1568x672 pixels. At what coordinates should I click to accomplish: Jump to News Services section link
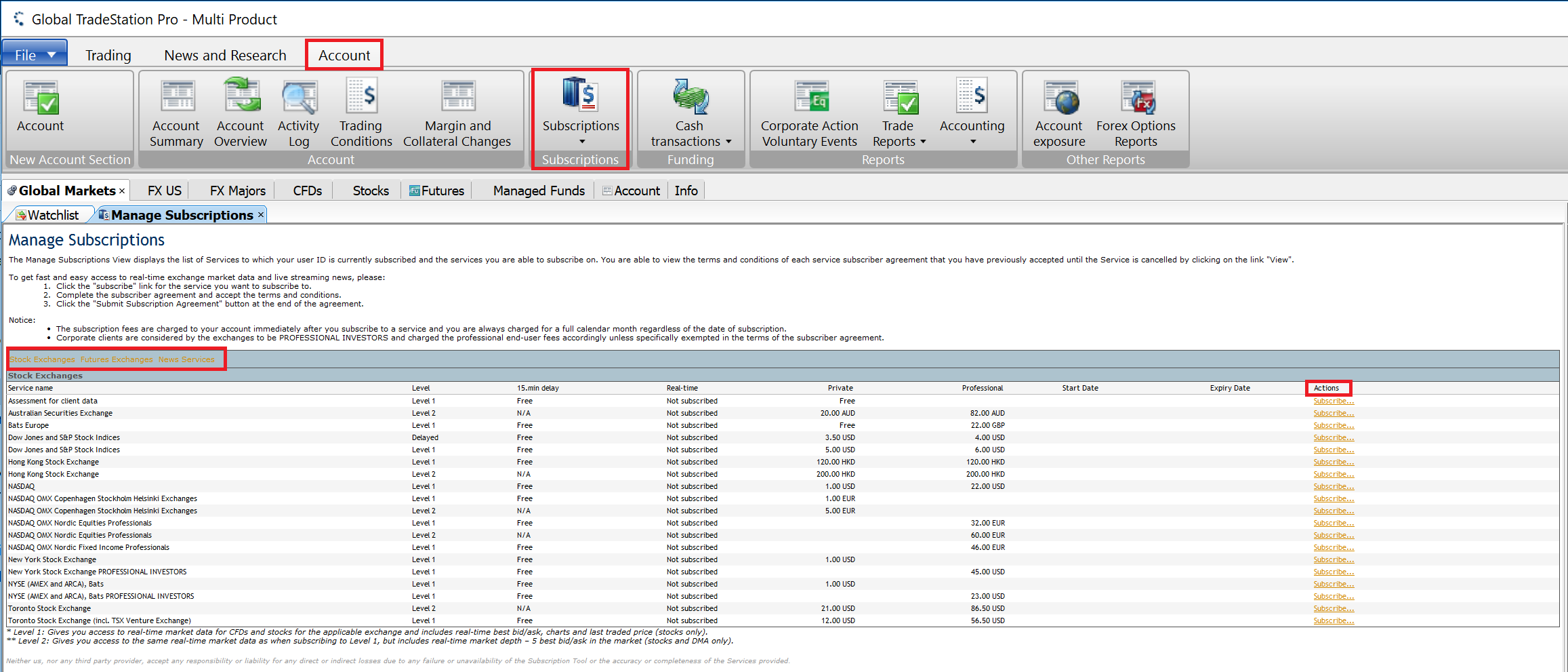(186, 359)
